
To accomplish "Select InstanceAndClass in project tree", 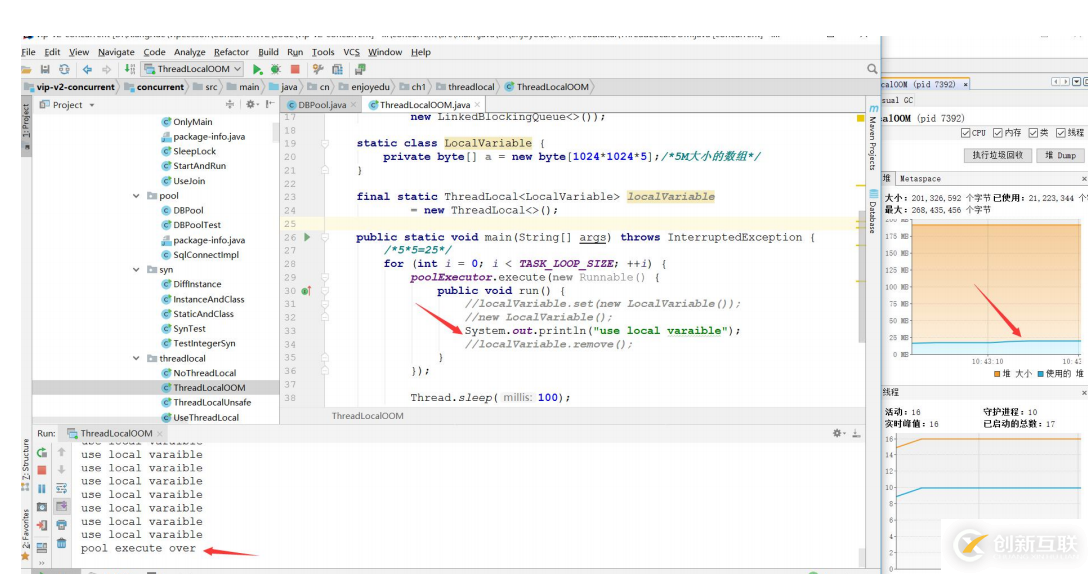I will [x=208, y=299].
